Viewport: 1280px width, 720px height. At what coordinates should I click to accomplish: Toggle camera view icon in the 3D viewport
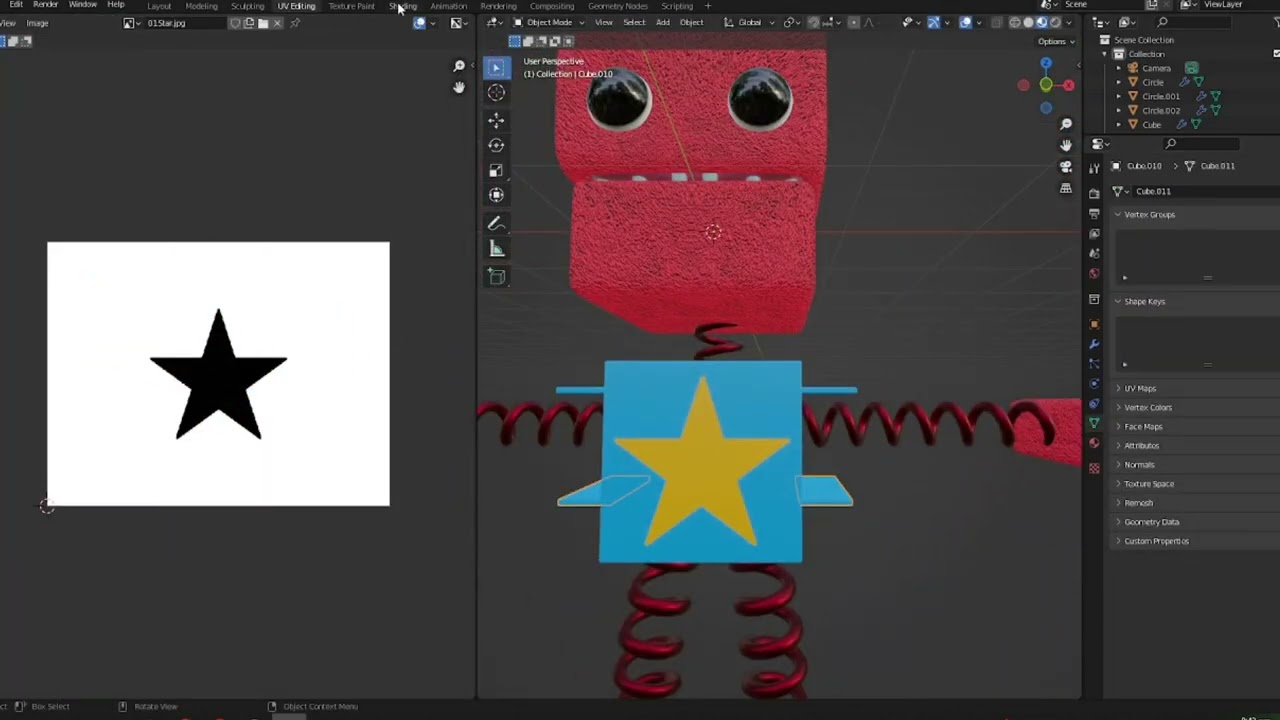tap(1066, 167)
